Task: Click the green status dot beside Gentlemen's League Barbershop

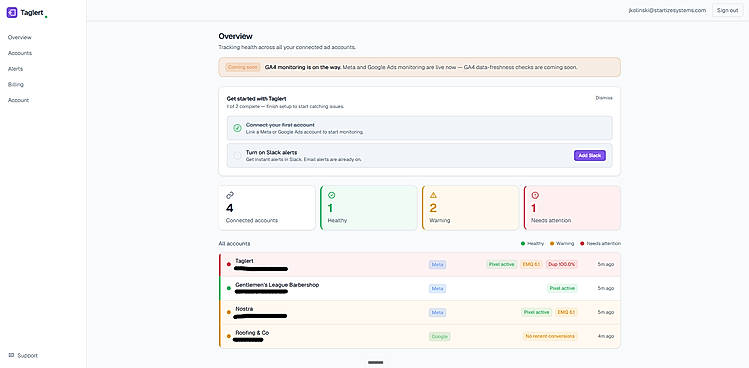Action: coord(229,288)
